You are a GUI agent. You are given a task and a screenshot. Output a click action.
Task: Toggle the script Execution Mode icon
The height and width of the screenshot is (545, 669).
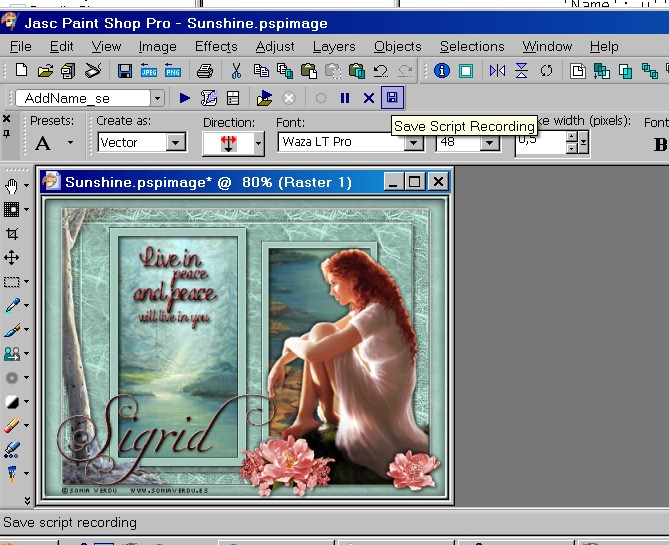click(x=233, y=99)
